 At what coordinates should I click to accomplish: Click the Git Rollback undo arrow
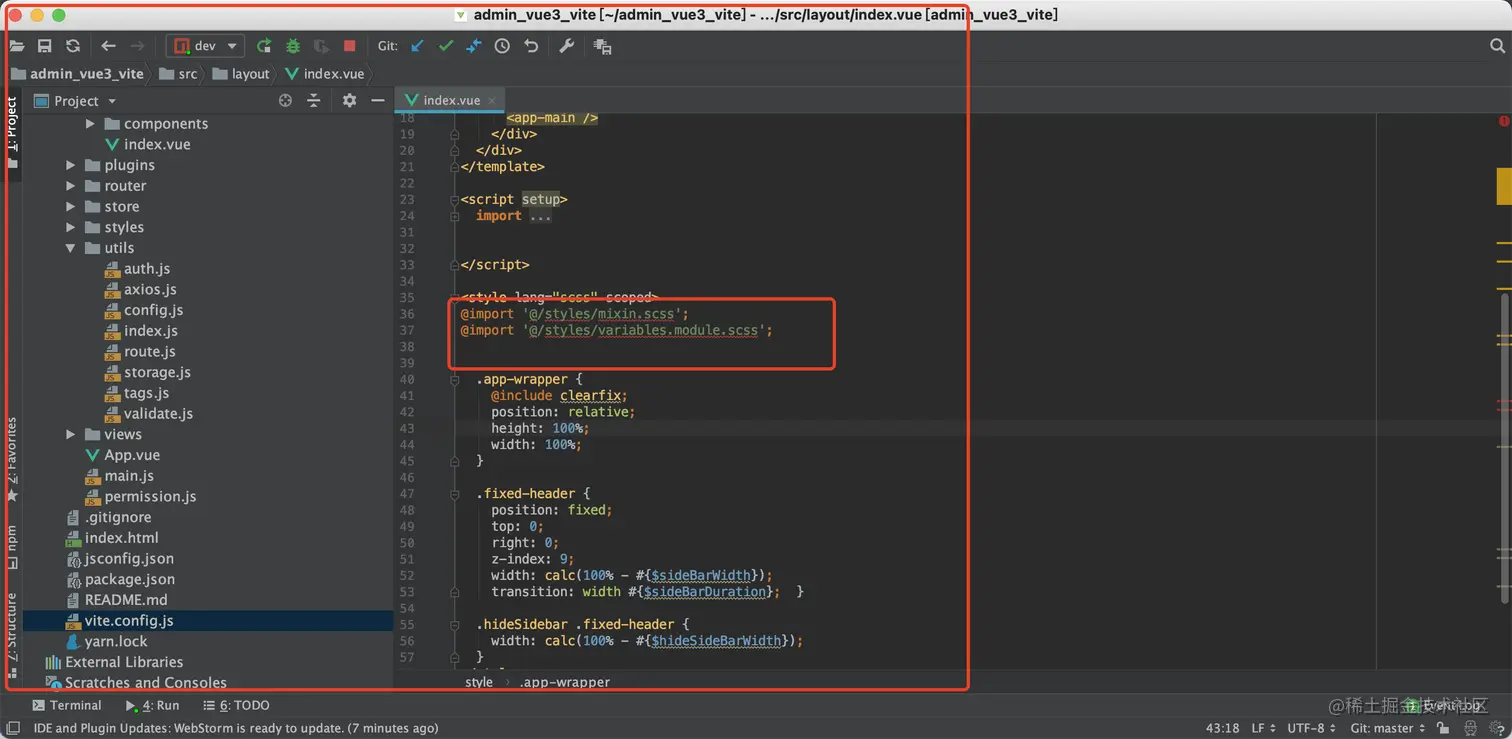(531, 46)
